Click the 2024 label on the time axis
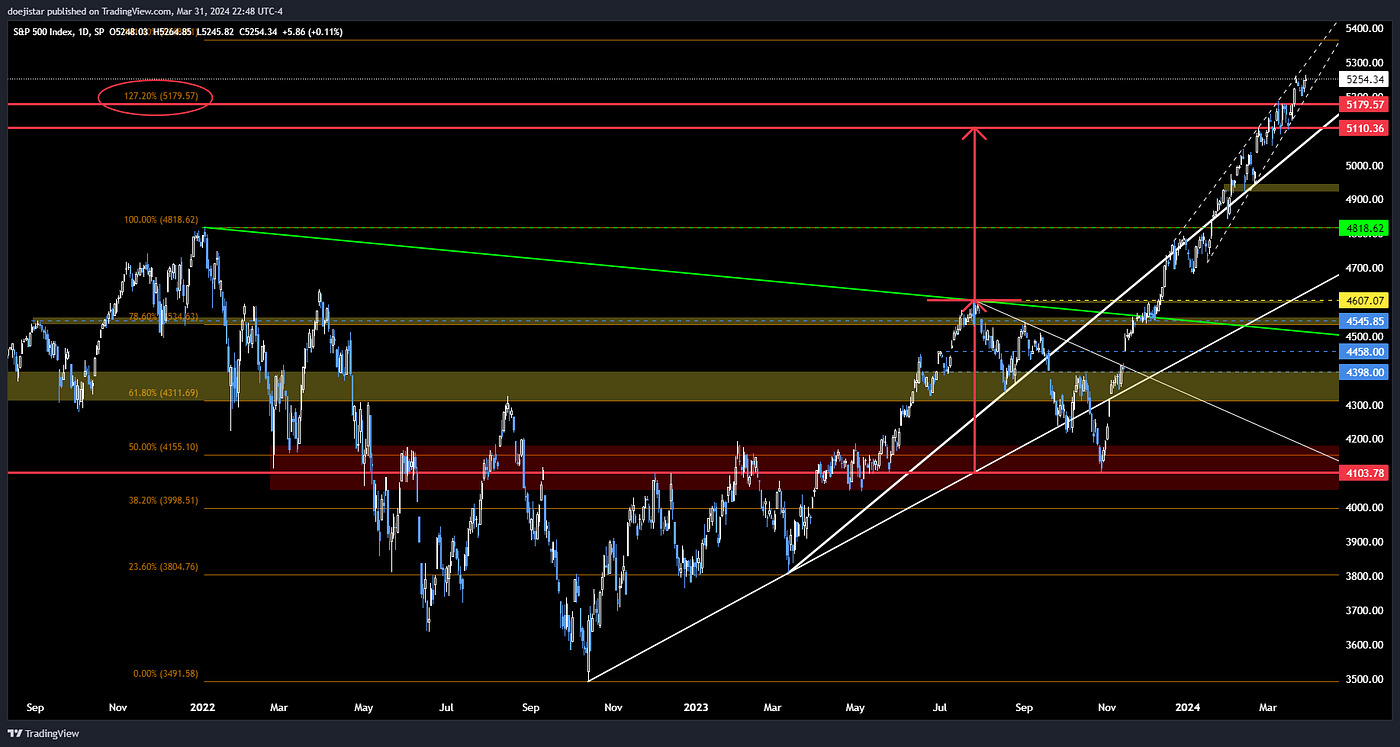1400x747 pixels. pos(1187,707)
